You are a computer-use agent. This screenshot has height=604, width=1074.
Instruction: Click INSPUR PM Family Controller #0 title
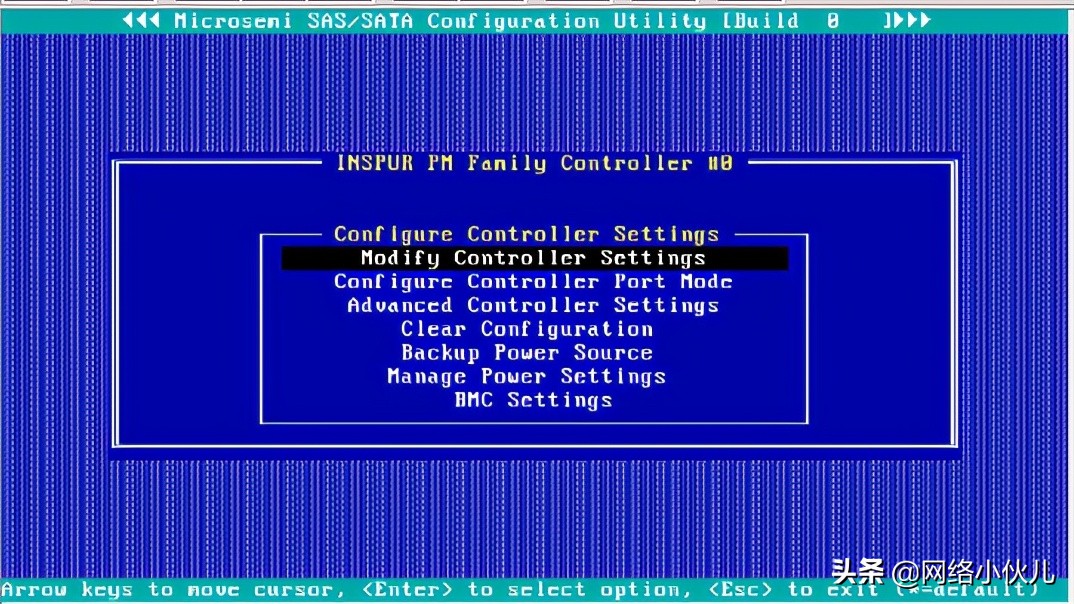point(534,163)
